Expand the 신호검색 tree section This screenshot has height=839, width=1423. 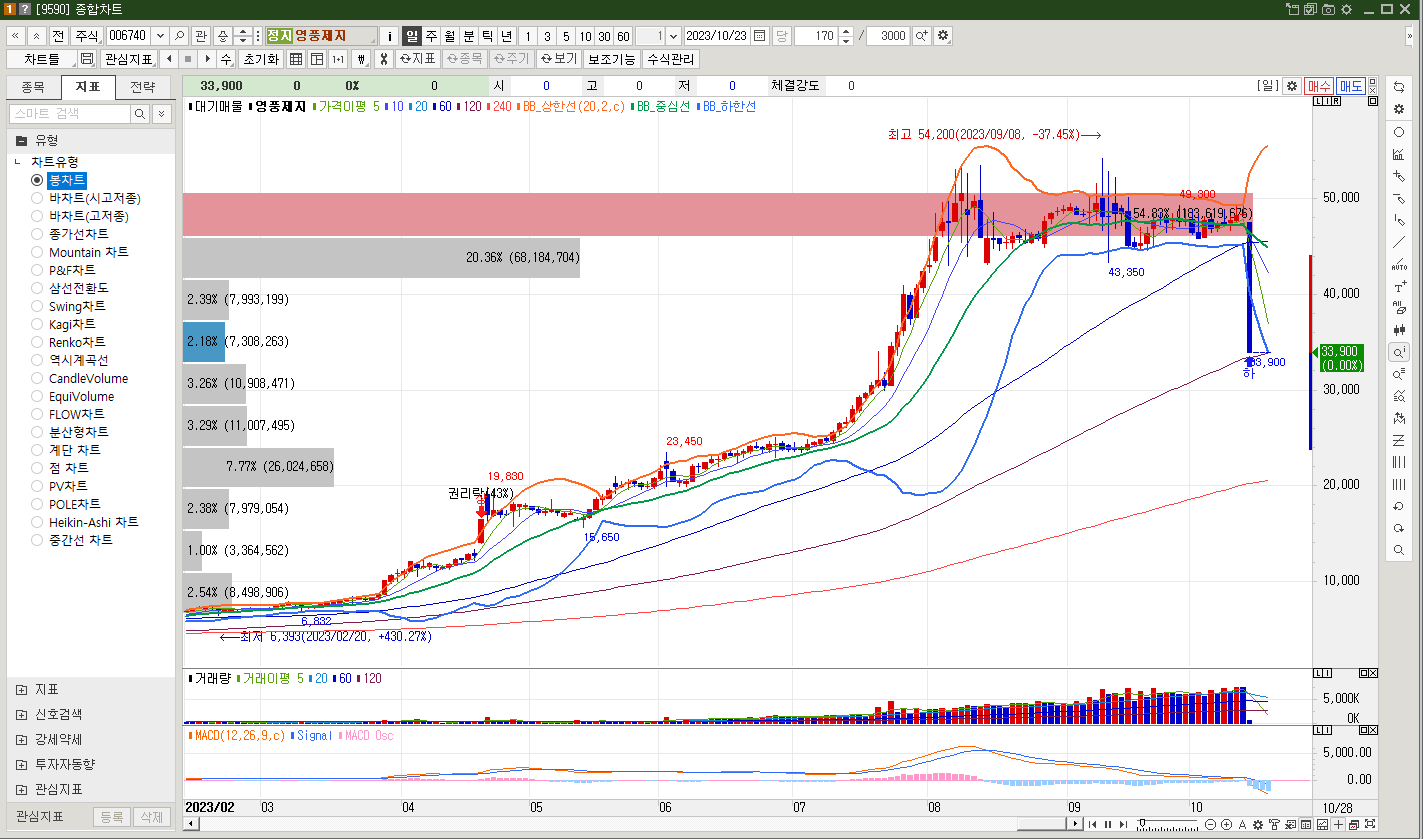tap(22, 715)
